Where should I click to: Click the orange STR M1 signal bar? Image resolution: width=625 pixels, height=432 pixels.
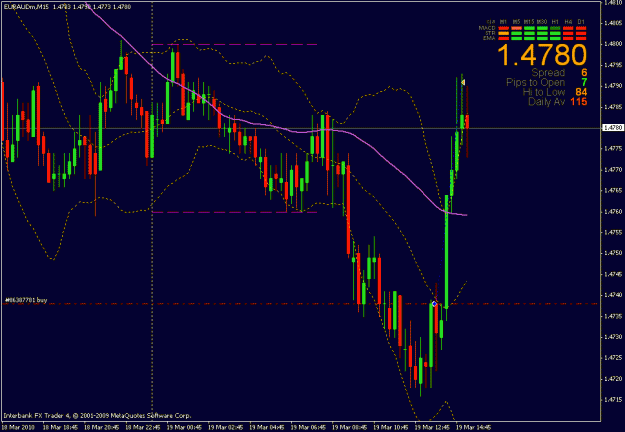point(503,33)
